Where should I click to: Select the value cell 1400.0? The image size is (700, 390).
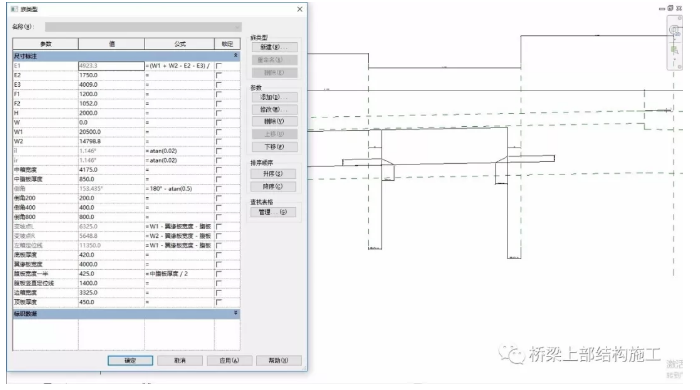click(x=111, y=283)
